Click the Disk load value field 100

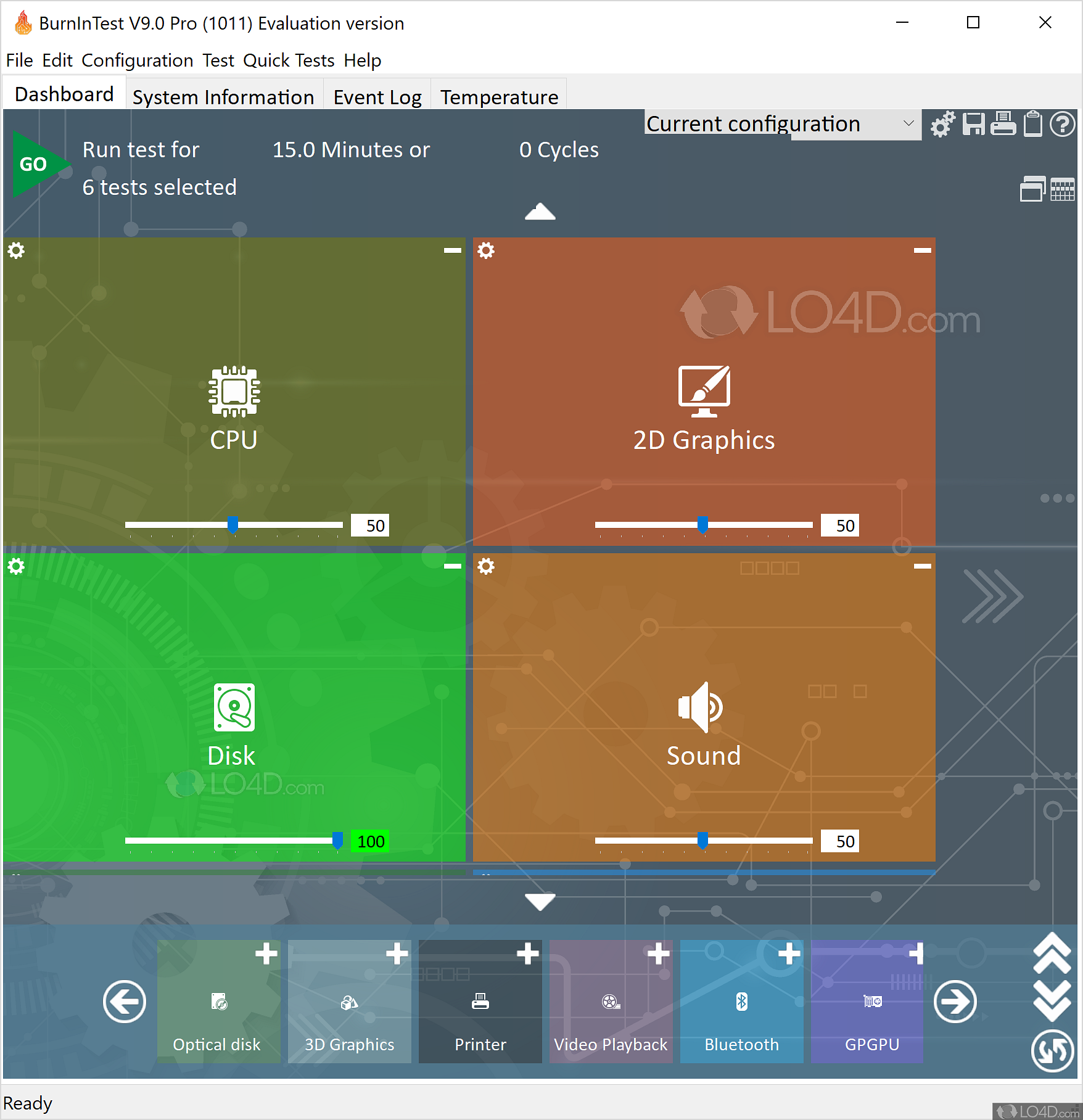(x=370, y=841)
